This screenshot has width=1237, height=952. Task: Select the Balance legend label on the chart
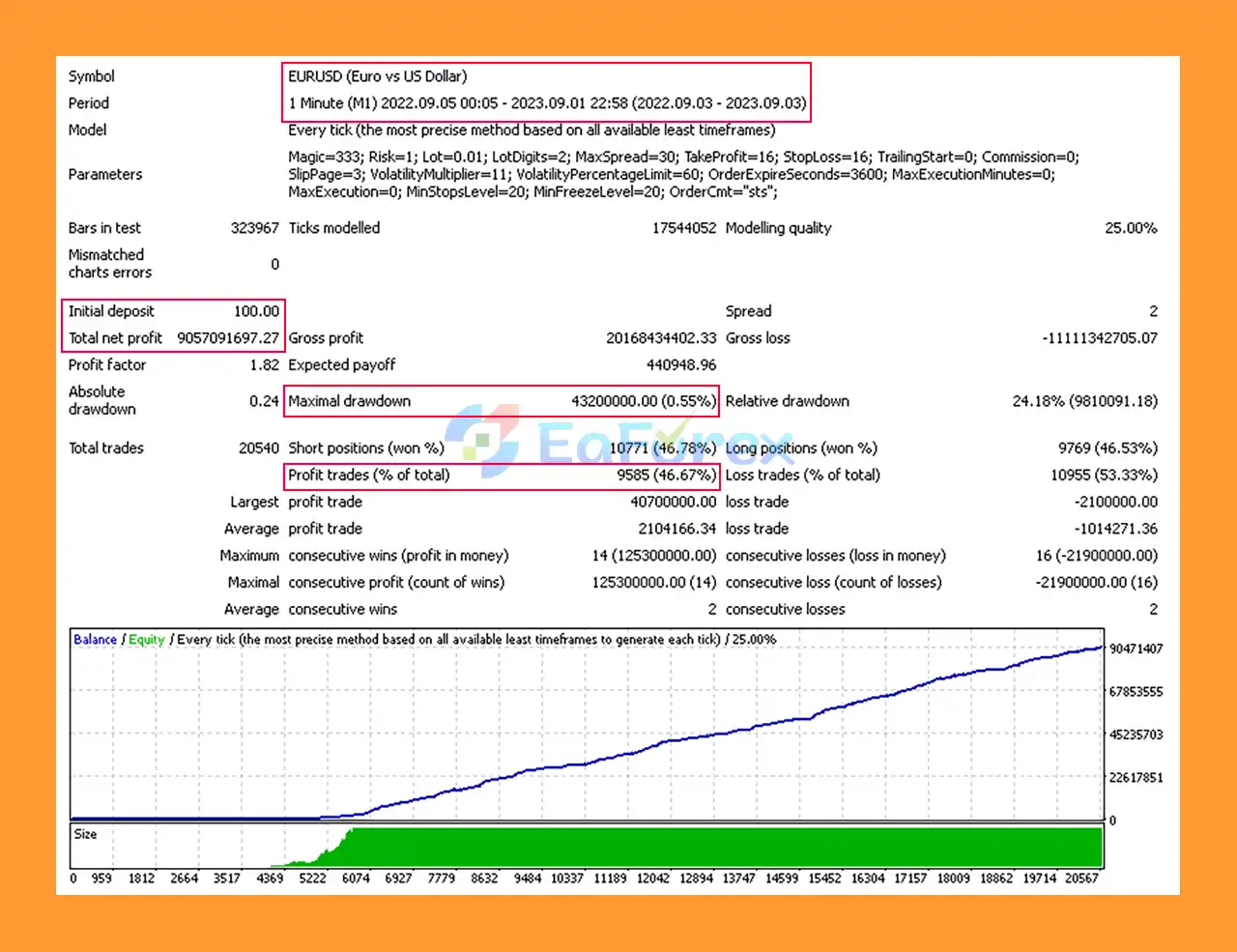coord(94,639)
